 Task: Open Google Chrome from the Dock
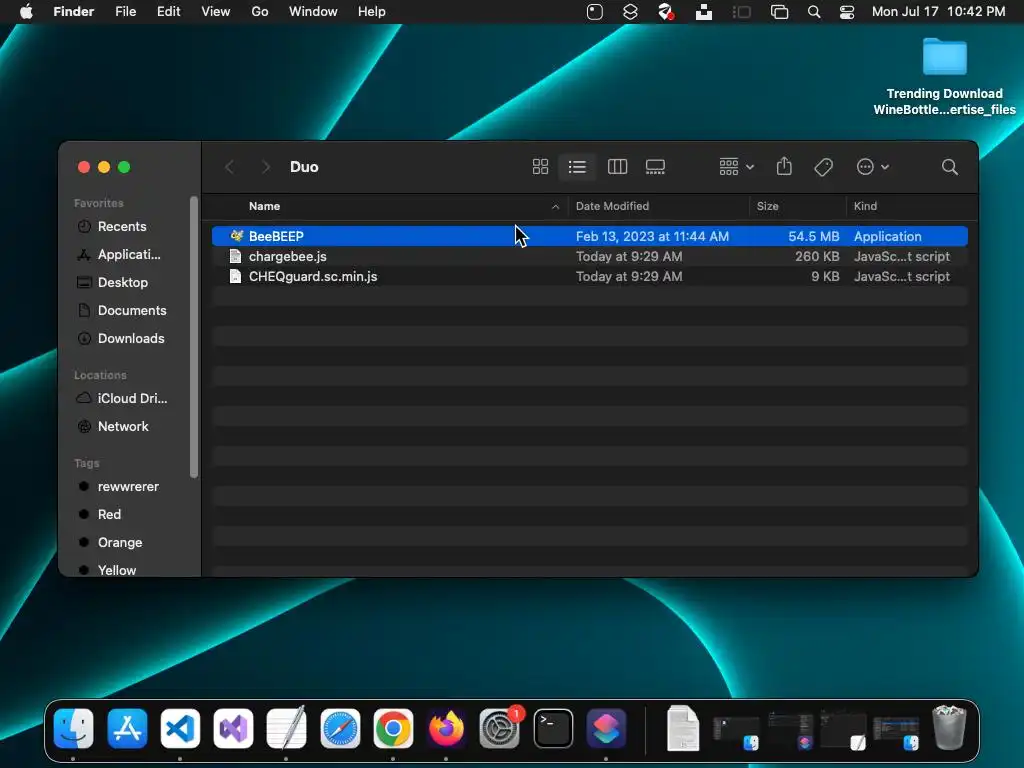[393, 728]
